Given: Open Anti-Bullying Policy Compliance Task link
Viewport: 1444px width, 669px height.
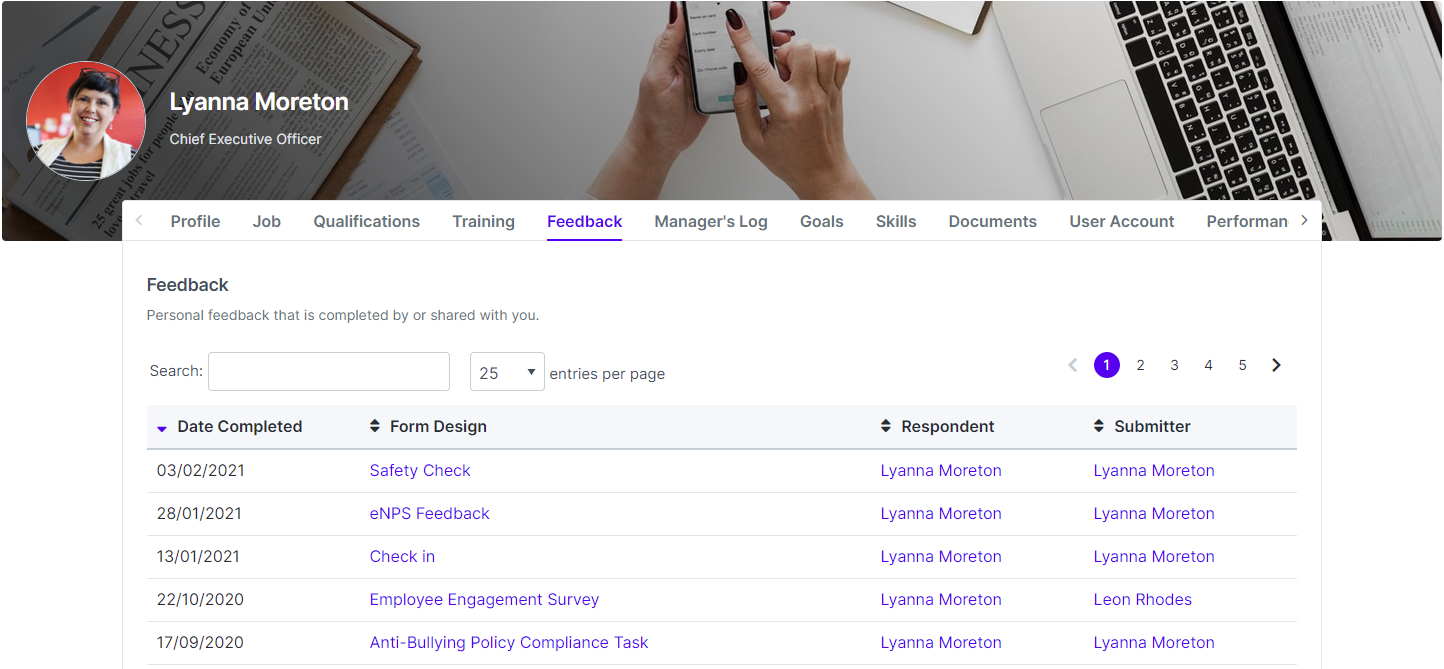Looking at the screenshot, I should [x=509, y=643].
